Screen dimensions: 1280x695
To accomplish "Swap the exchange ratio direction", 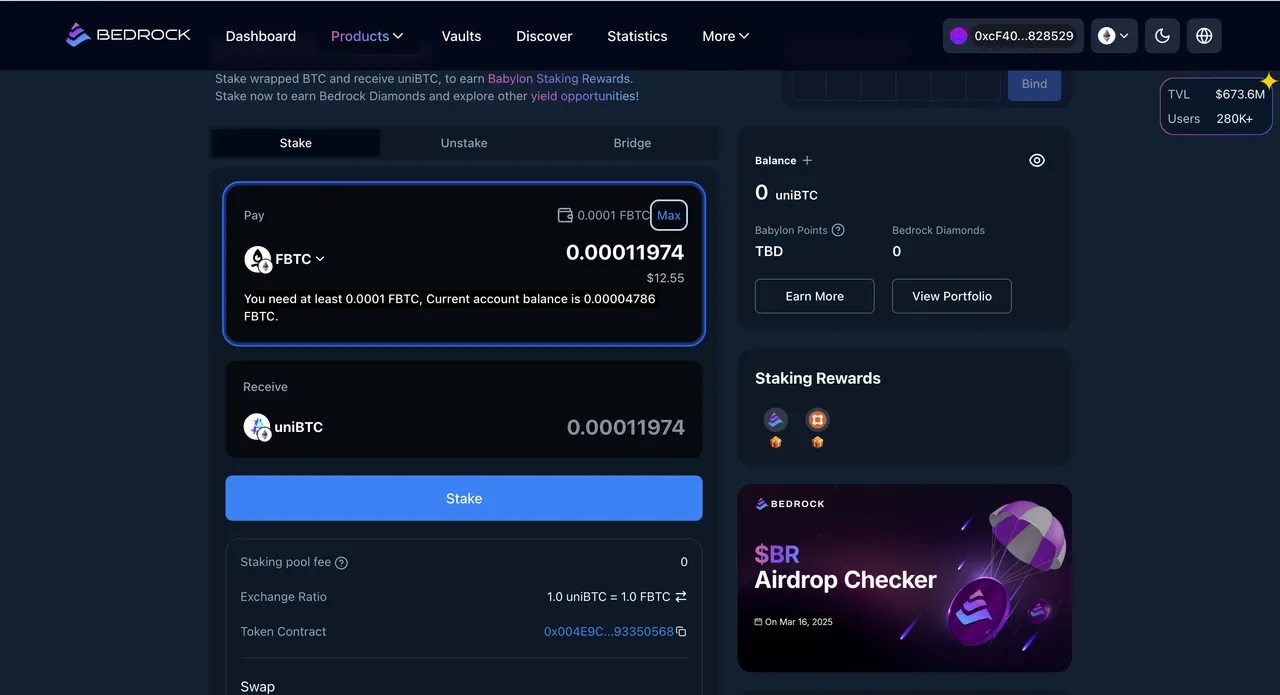I will (x=681, y=597).
